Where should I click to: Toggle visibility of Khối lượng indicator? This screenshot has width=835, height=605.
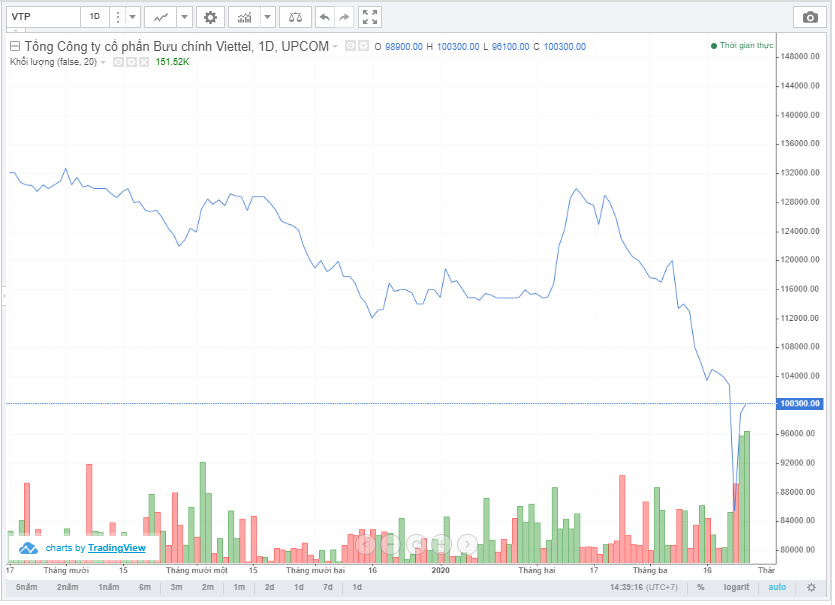118,62
